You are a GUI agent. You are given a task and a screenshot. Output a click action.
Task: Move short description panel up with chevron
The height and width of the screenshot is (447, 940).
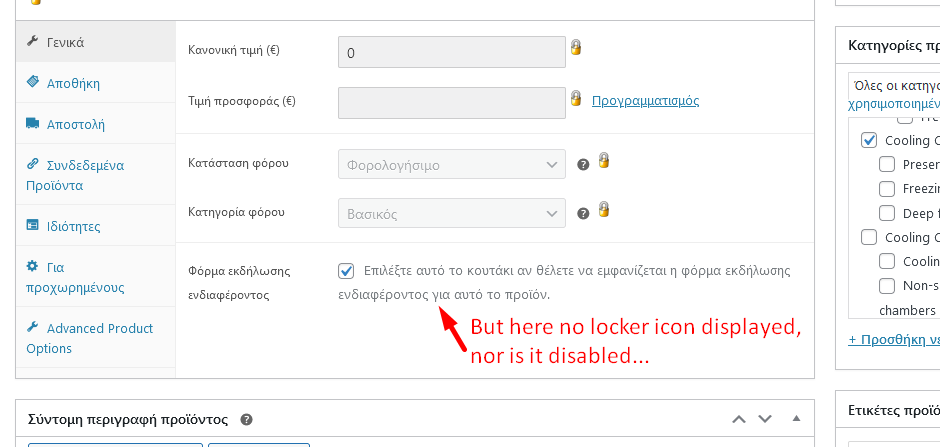pos(739,419)
